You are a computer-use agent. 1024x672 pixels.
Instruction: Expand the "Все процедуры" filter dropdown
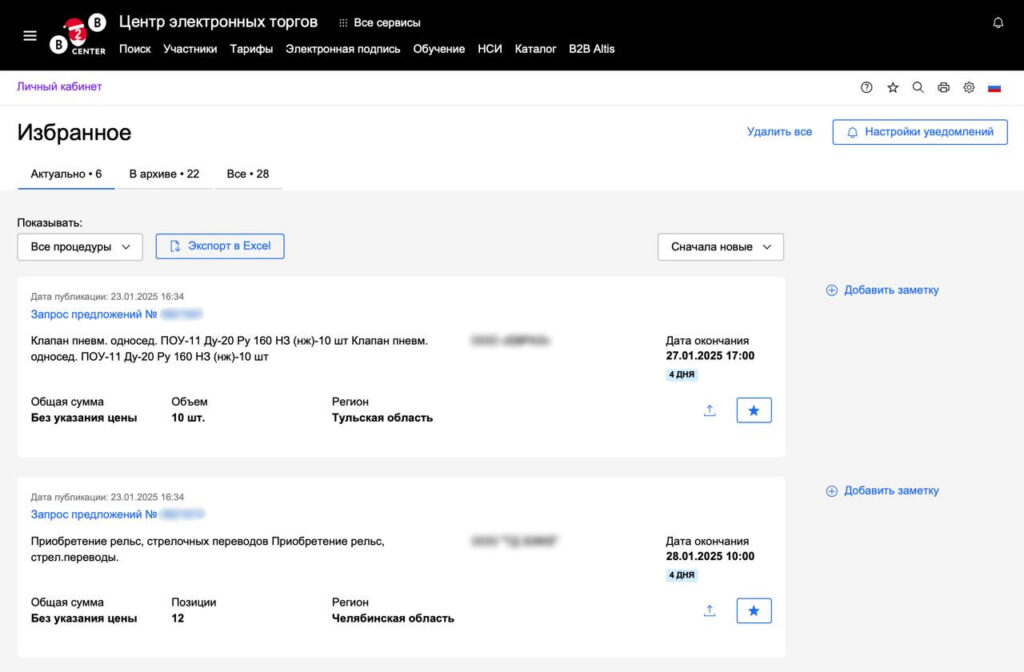80,247
